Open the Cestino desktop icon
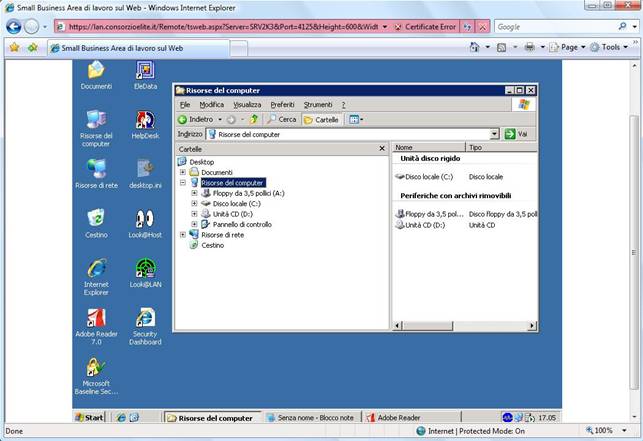Screen dimensions: 643x441 96,219
